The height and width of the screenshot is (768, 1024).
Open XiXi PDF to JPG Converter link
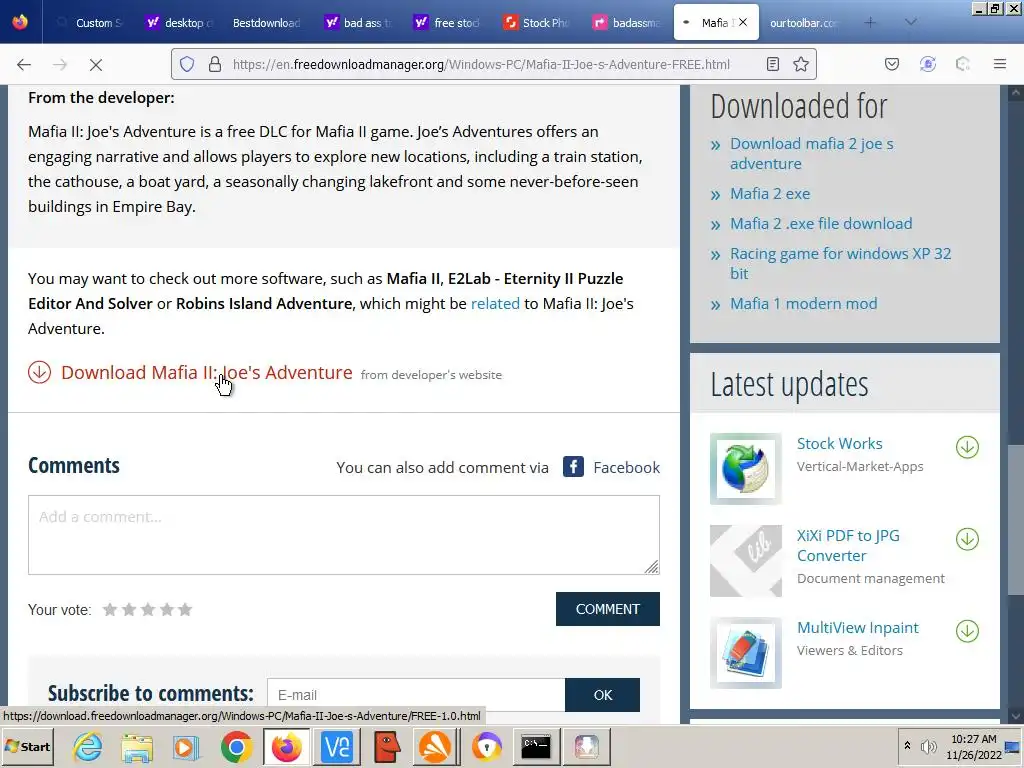pos(848,545)
